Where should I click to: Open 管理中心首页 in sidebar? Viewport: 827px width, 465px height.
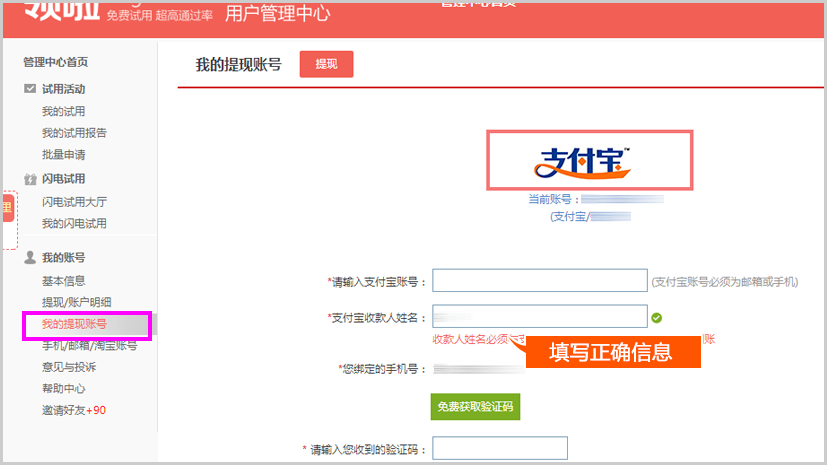click(x=55, y=62)
